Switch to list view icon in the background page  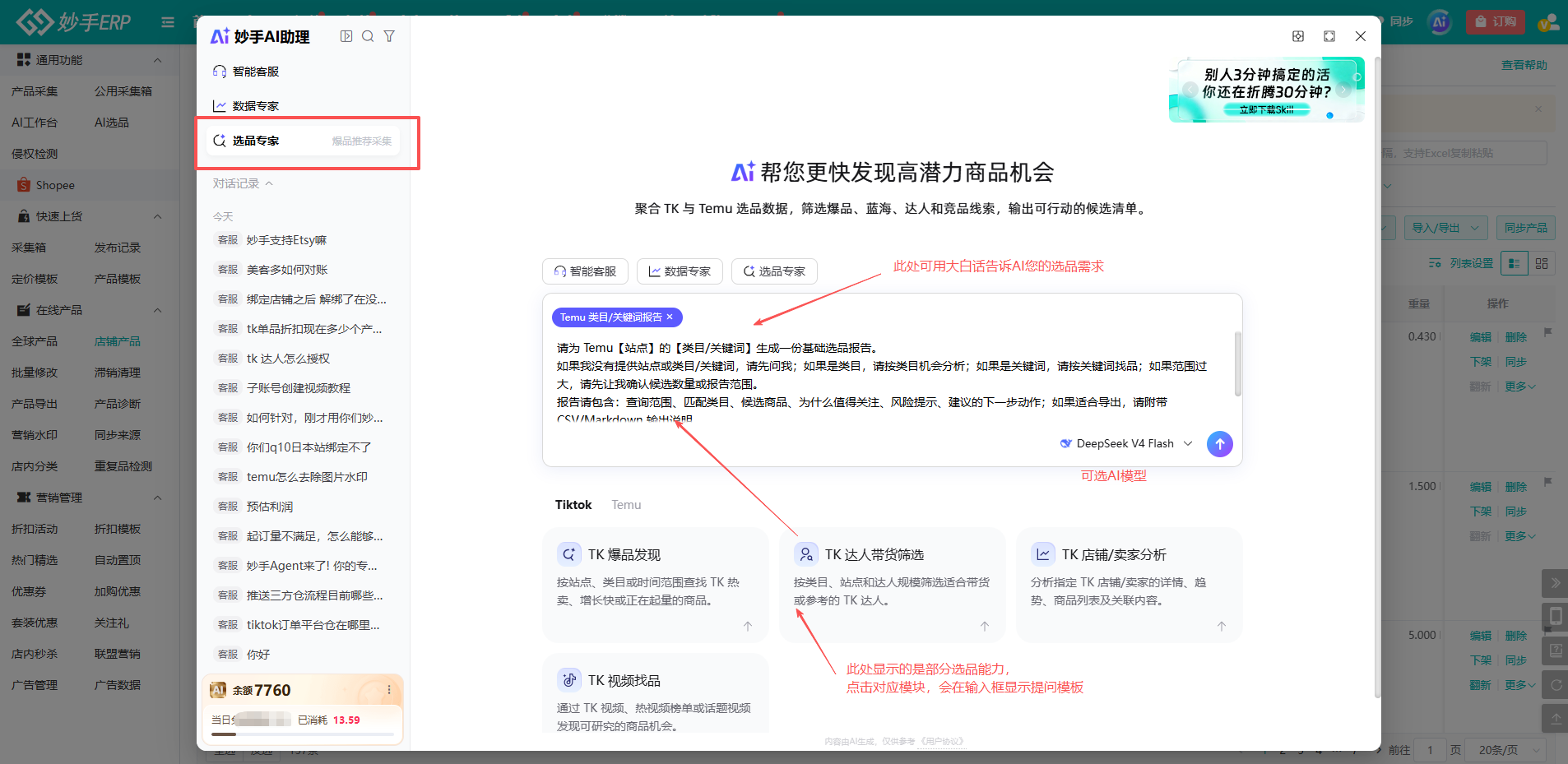point(1515,263)
